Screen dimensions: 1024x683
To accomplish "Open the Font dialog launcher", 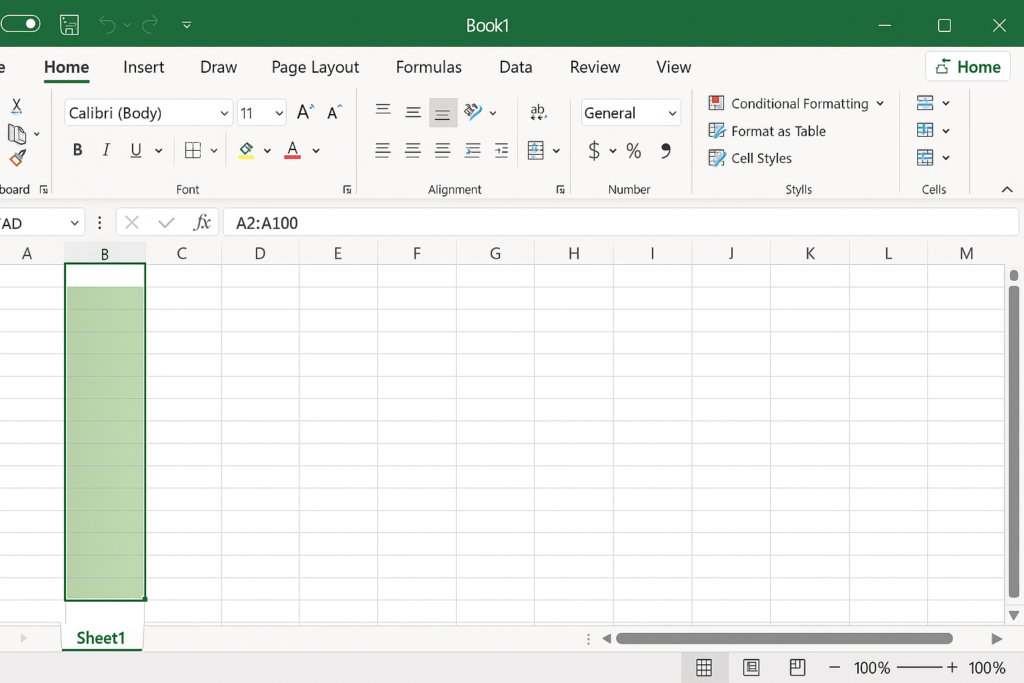I will [x=347, y=189].
